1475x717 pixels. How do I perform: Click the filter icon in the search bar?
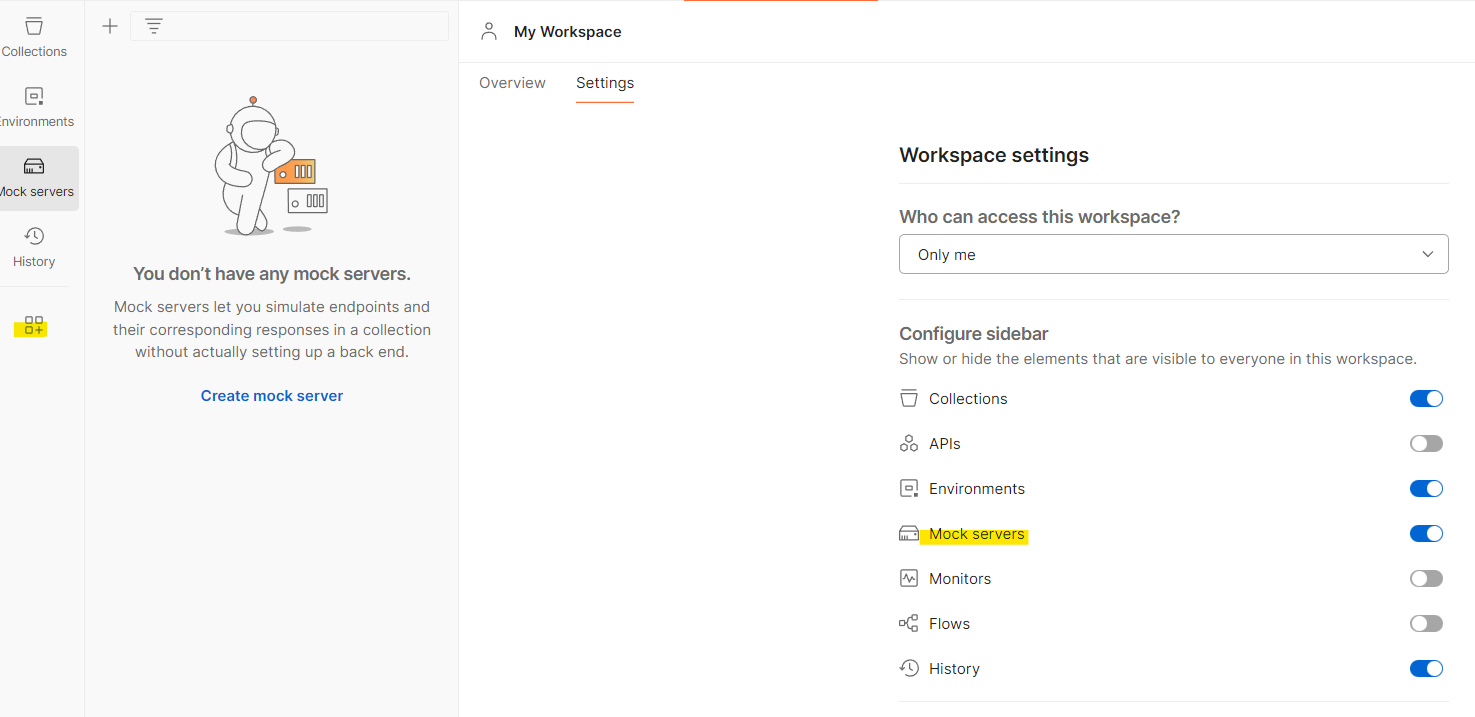pyautogui.click(x=153, y=26)
